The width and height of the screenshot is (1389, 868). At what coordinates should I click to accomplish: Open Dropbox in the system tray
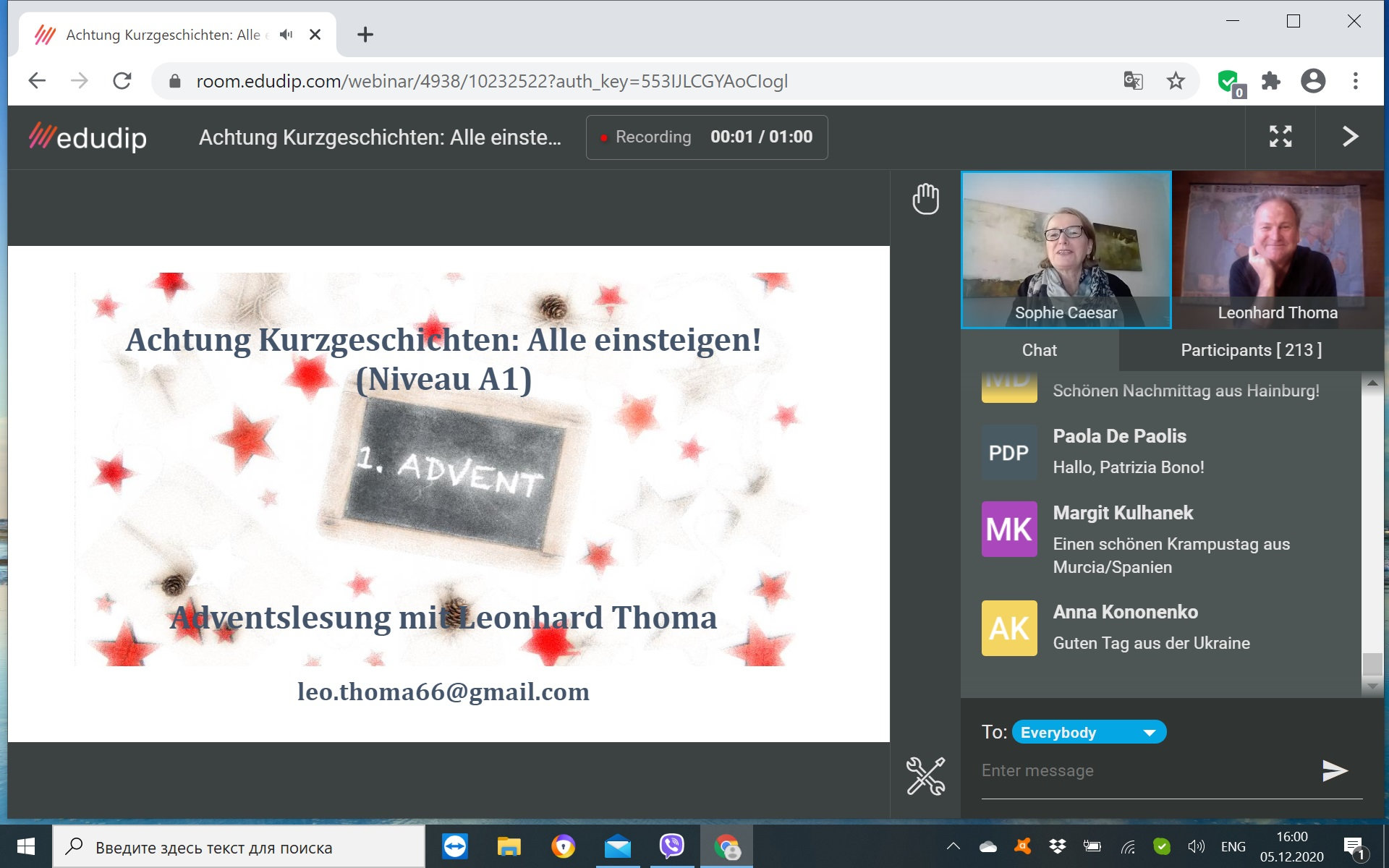[1058, 846]
